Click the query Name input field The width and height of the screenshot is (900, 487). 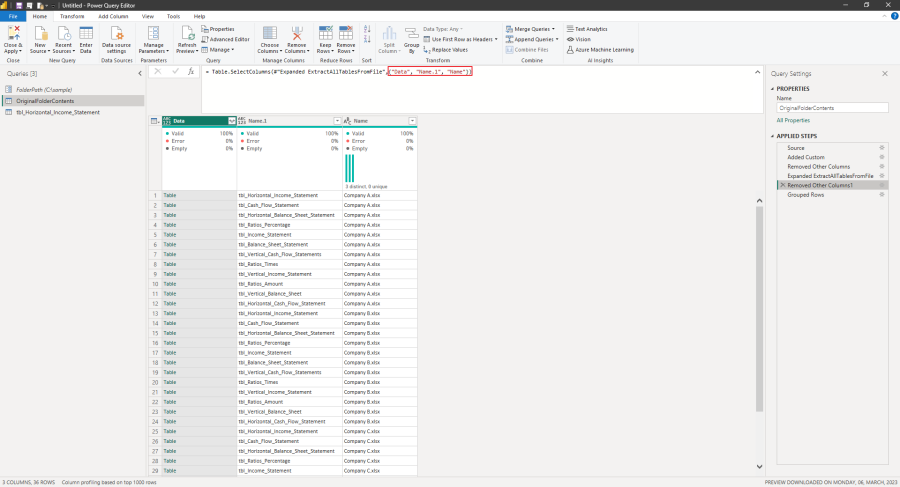(x=832, y=108)
